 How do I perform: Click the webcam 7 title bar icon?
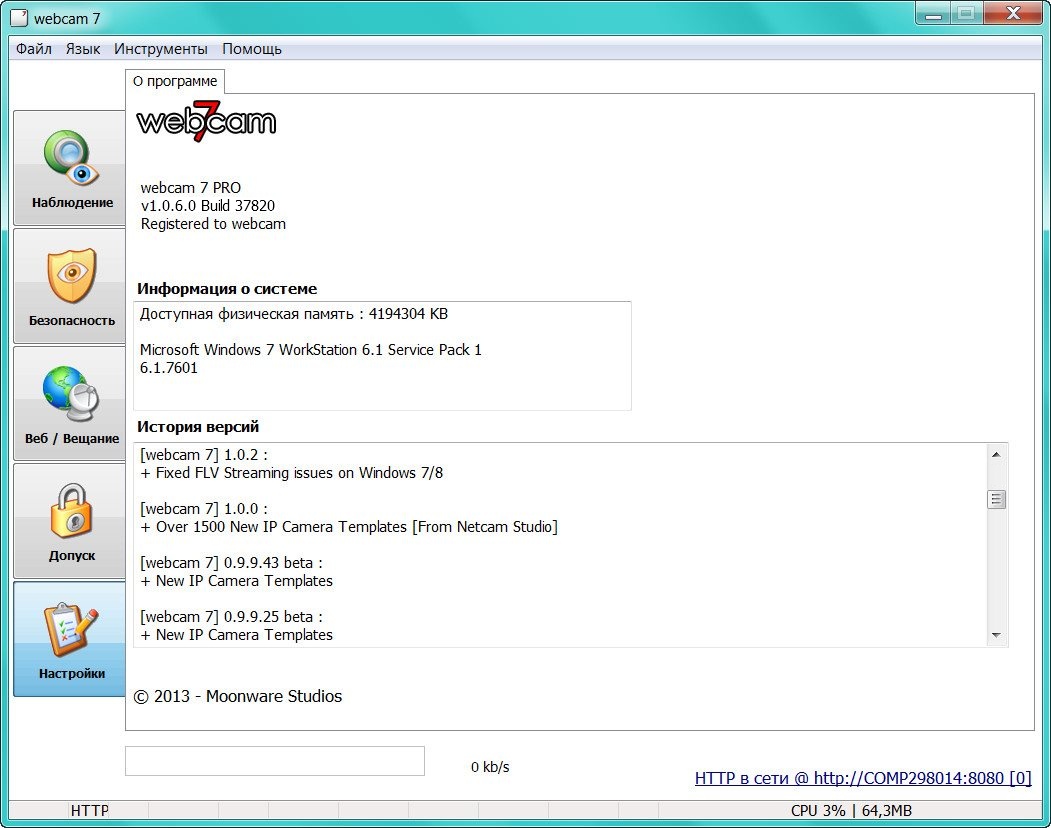point(19,18)
